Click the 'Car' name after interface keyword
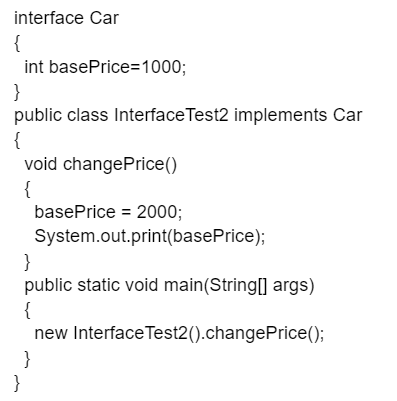The width and height of the screenshot is (397, 401). (x=104, y=18)
